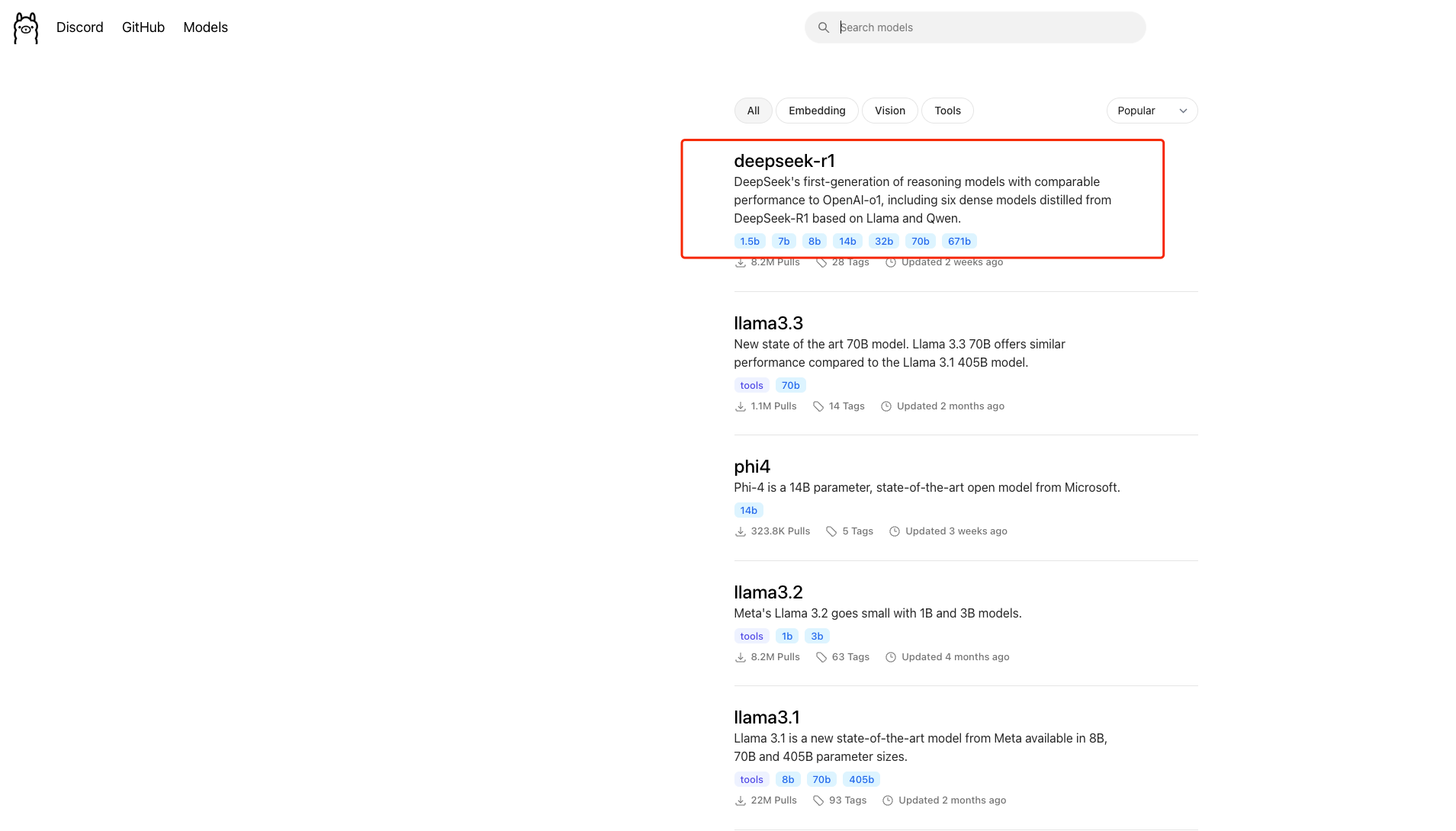Click the 14b tag under phi4
The height and width of the screenshot is (831, 1456).
click(749, 511)
